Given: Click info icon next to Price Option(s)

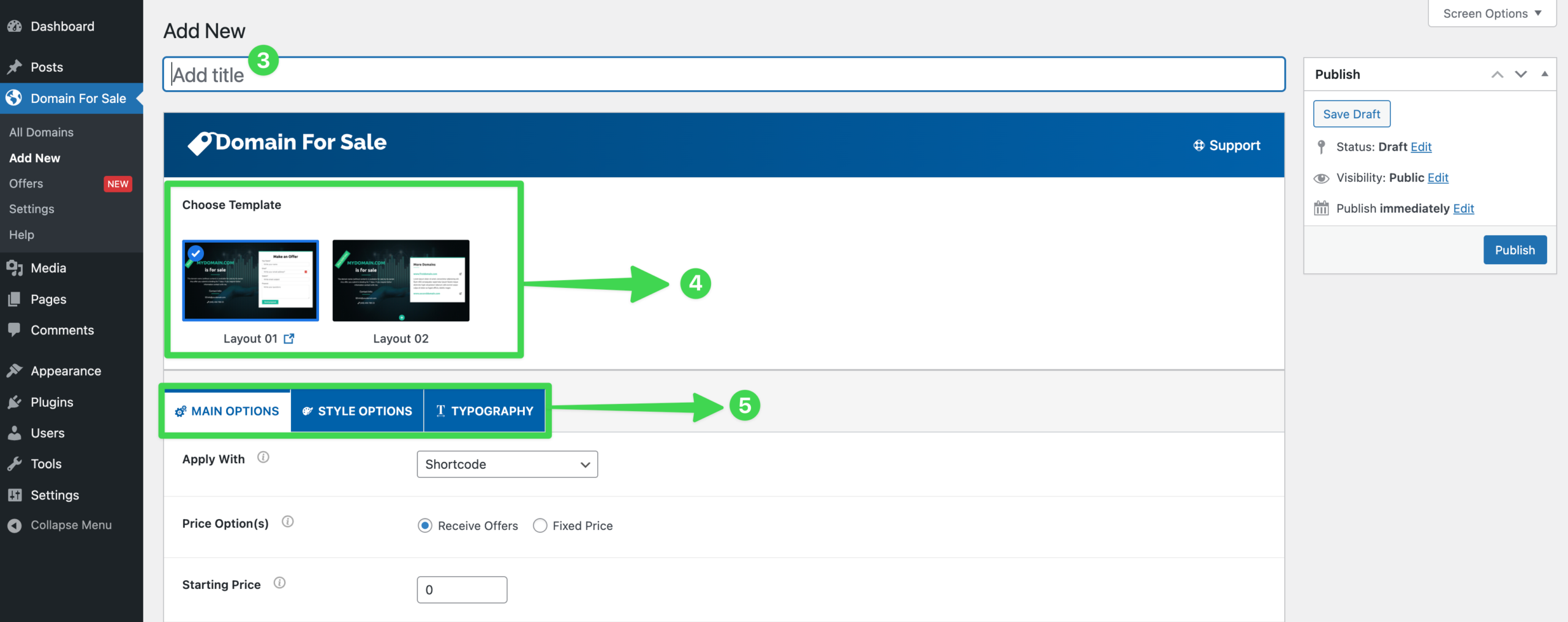Looking at the screenshot, I should coord(288,521).
